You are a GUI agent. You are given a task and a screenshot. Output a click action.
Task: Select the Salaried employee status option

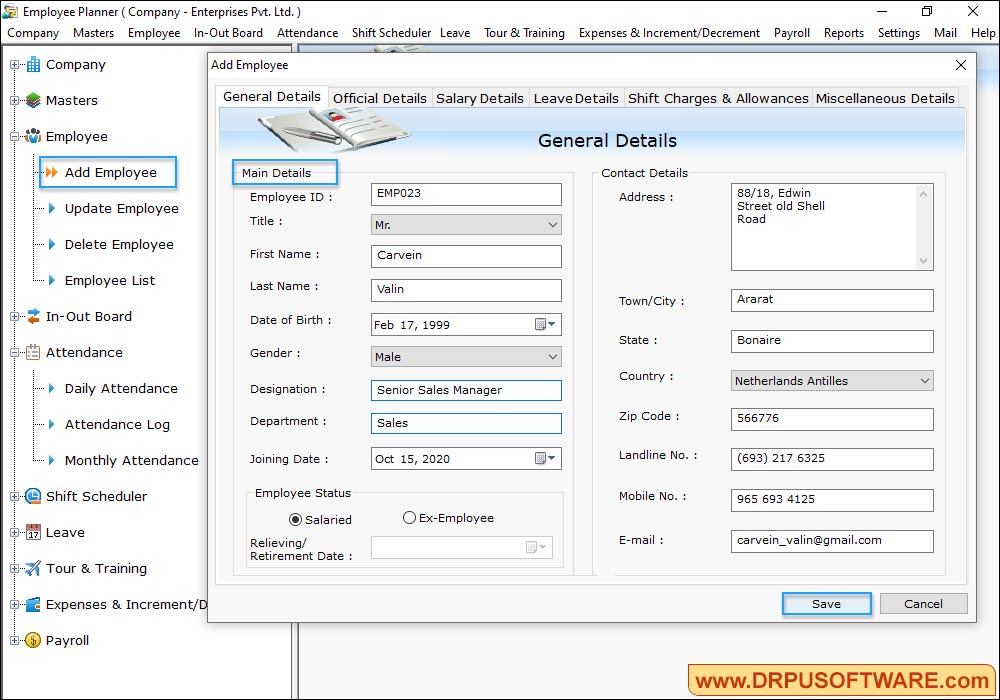coord(295,519)
